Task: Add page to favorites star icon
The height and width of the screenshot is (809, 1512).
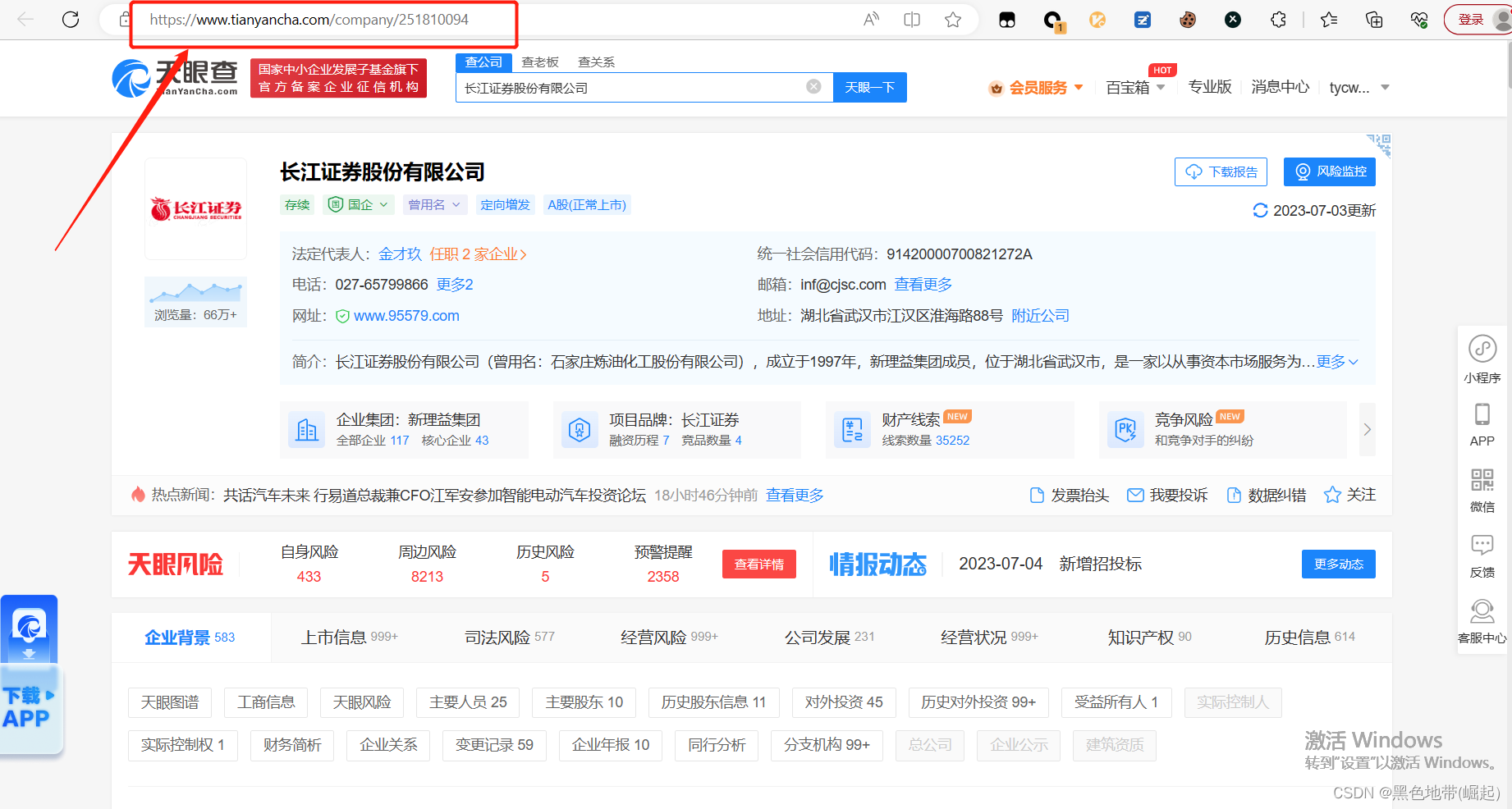Action: click(x=953, y=20)
